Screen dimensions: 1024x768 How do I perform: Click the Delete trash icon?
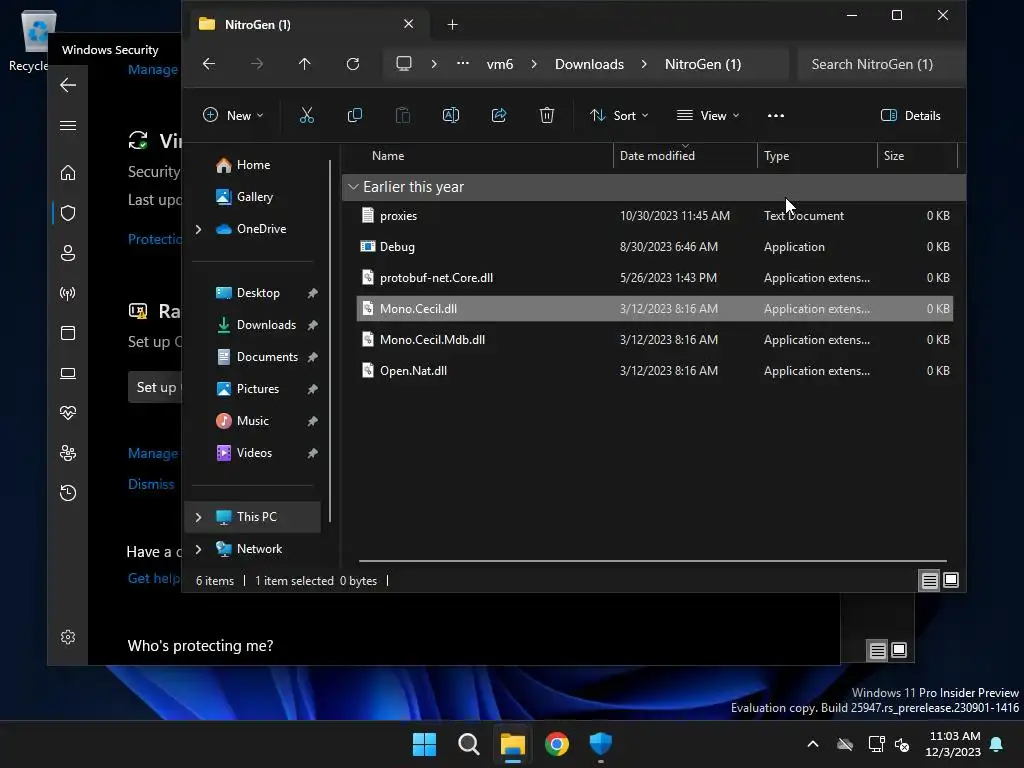[547, 116]
